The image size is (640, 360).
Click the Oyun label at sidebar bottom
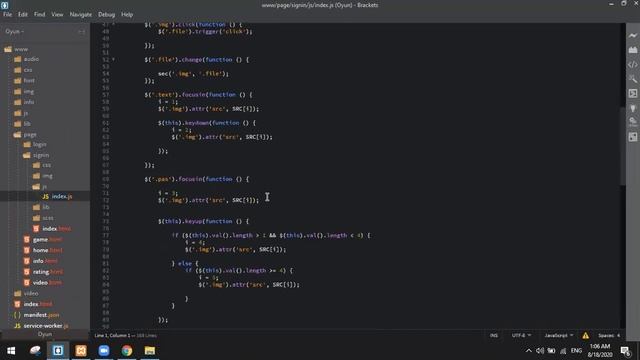click(45, 334)
